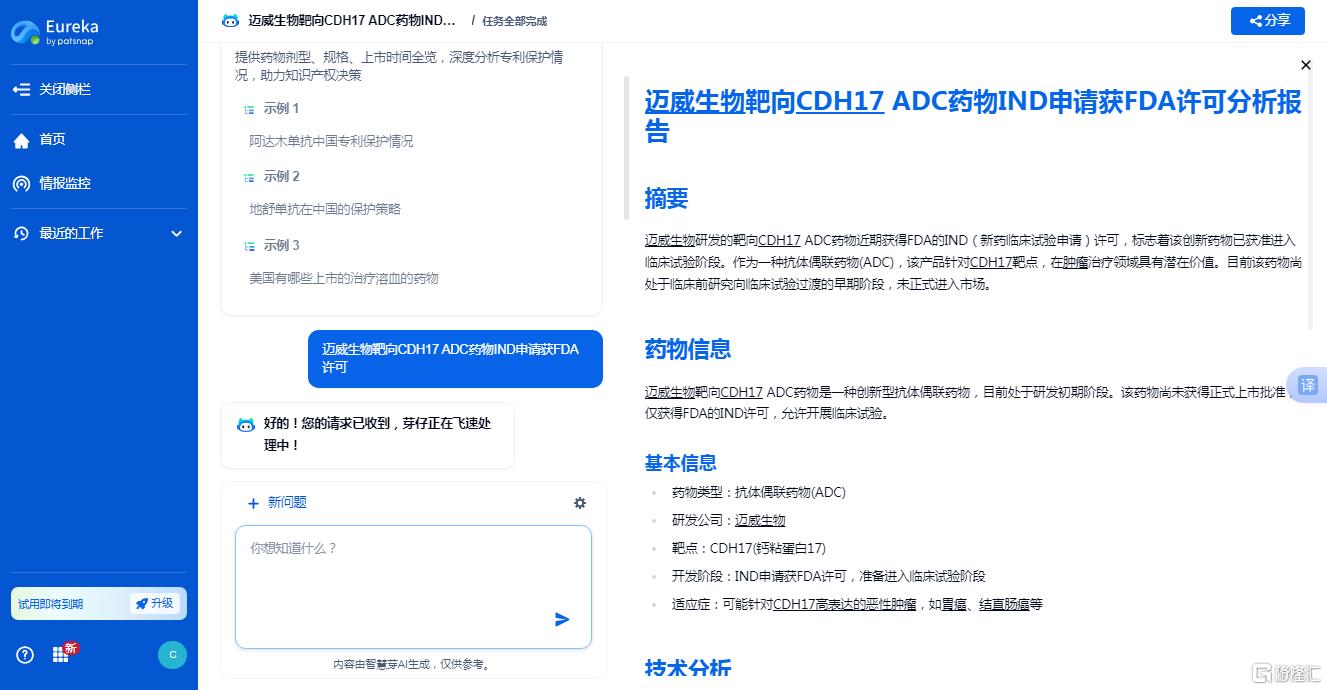Open 最近的工作 clock icon

coord(21,234)
